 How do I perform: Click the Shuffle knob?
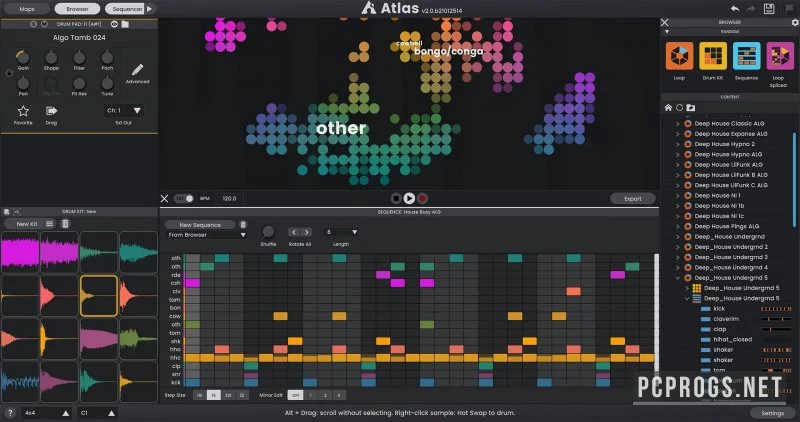(268, 232)
